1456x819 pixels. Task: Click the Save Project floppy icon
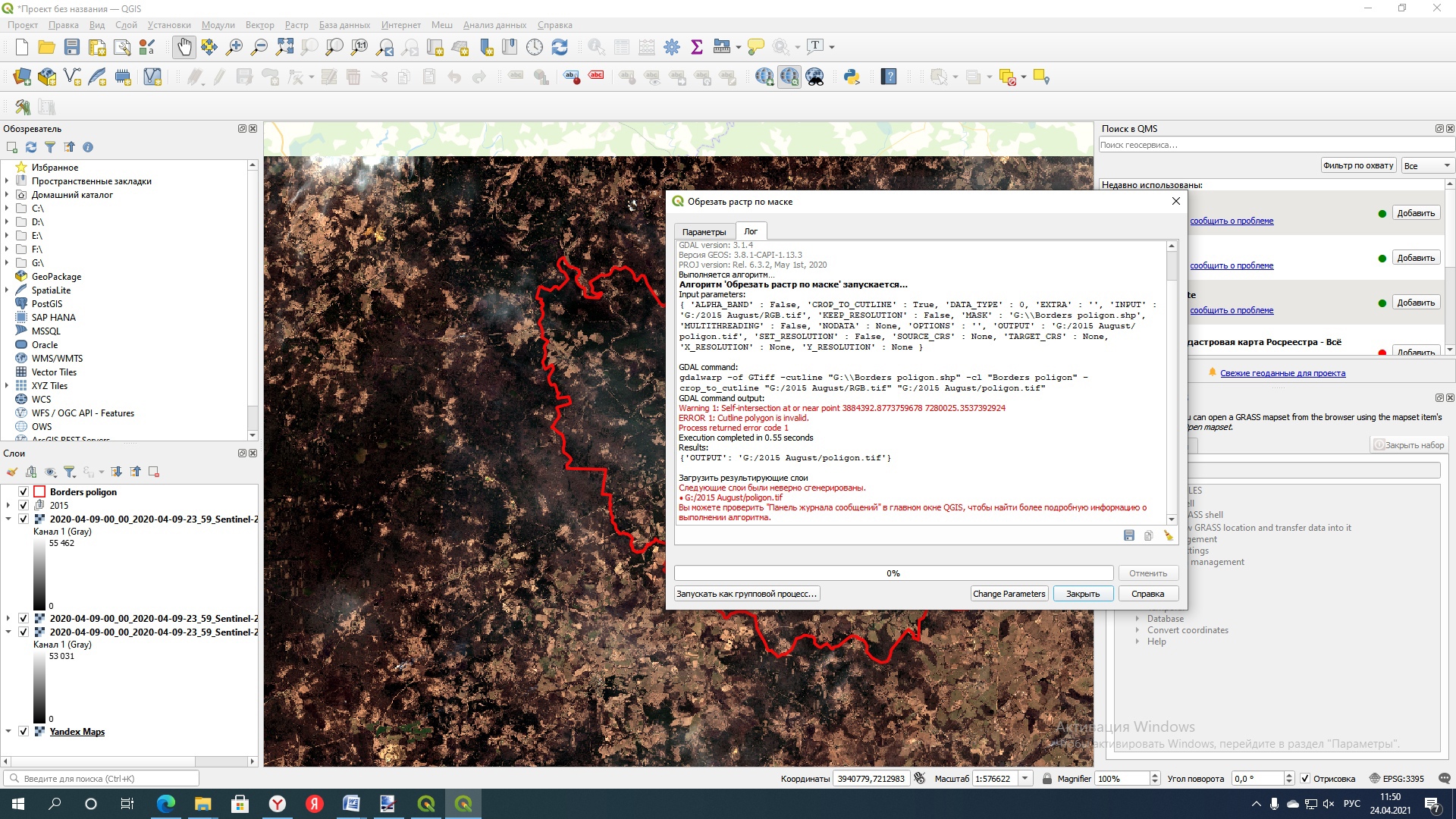(72, 47)
